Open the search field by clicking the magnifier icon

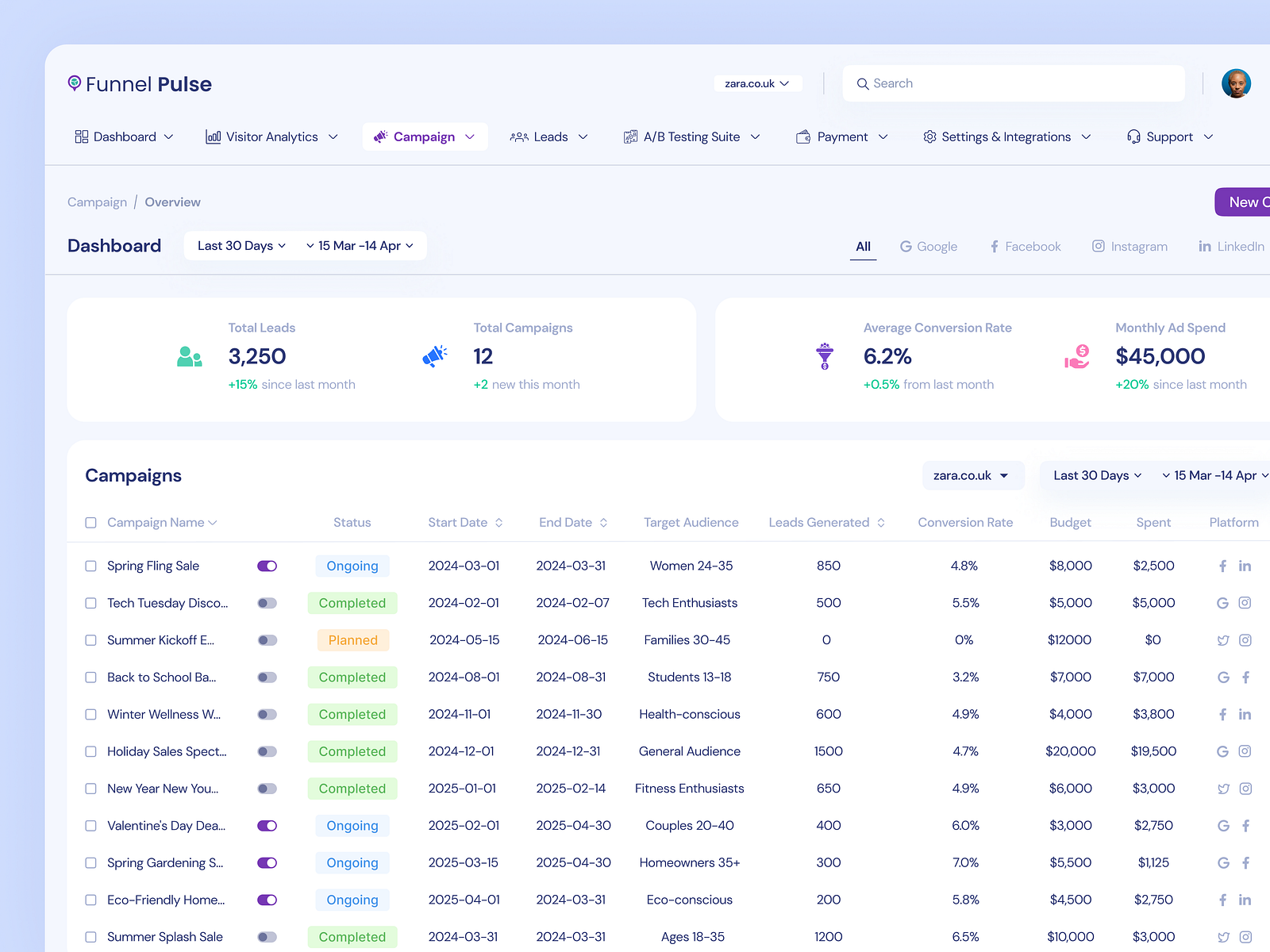pos(863,83)
